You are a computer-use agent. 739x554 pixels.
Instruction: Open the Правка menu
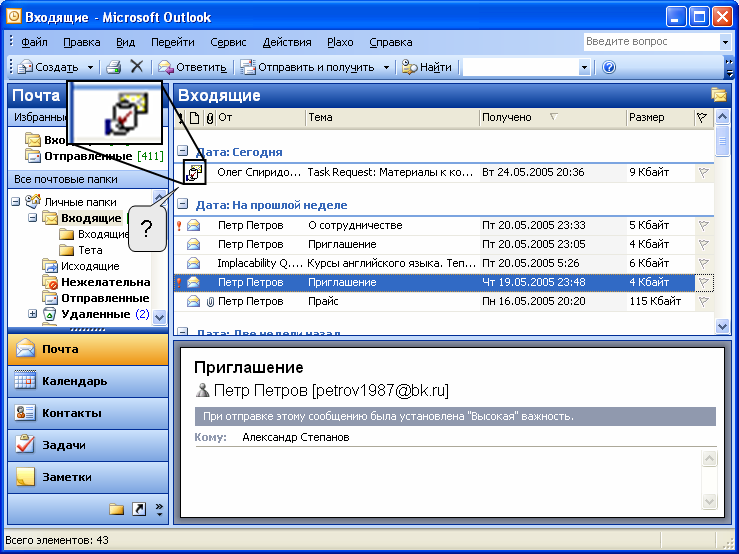(82, 42)
